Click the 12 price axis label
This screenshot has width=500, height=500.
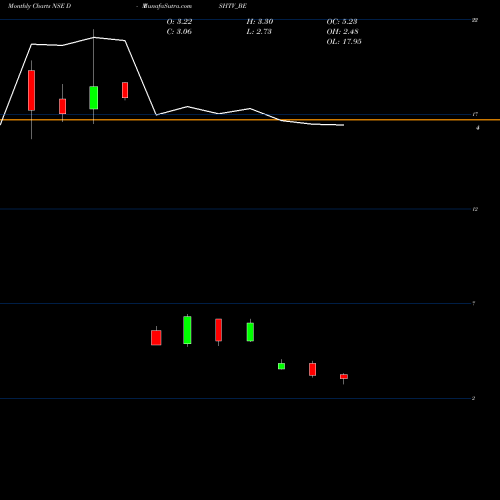475,209
